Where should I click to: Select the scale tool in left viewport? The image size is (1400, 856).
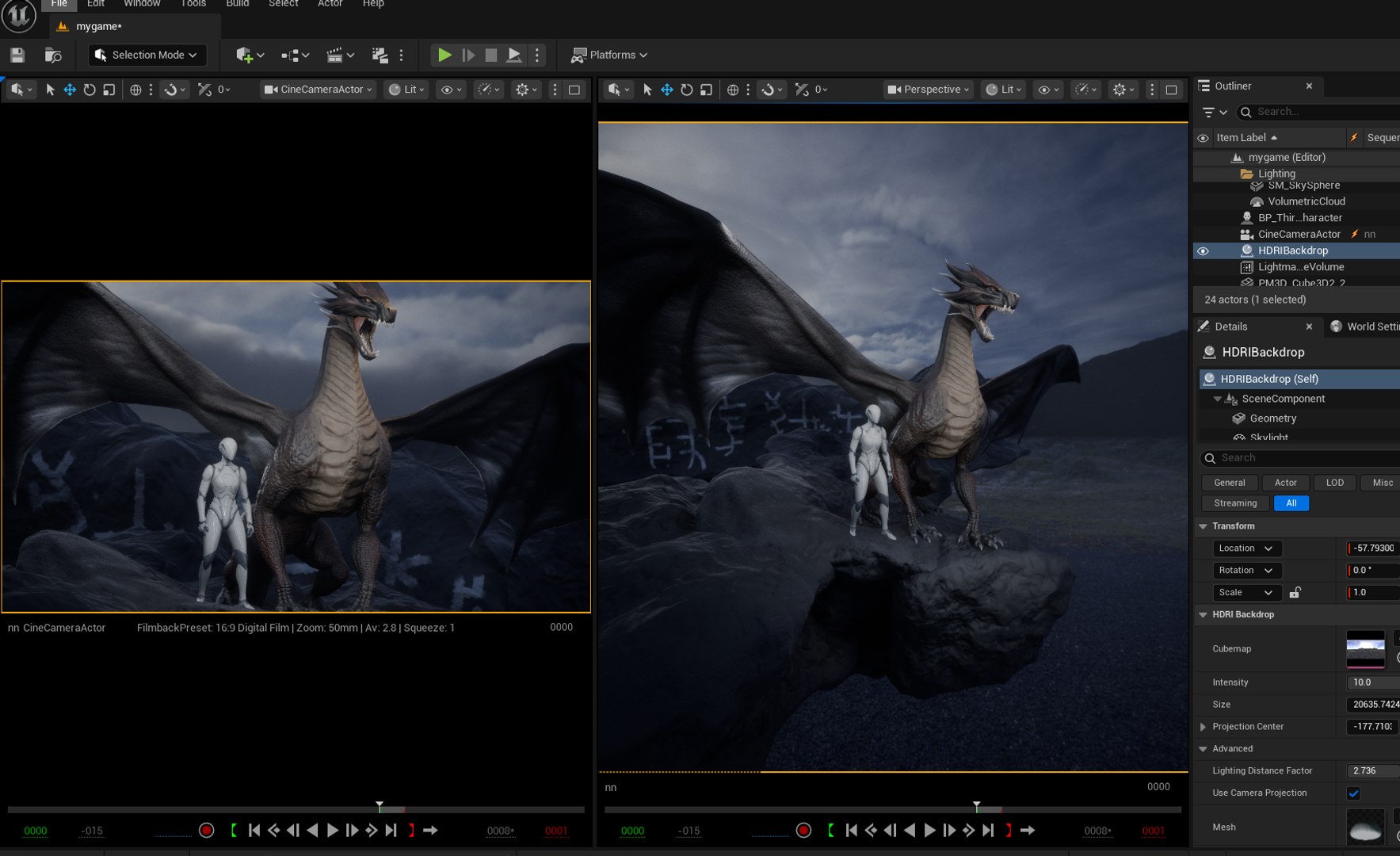[x=109, y=90]
